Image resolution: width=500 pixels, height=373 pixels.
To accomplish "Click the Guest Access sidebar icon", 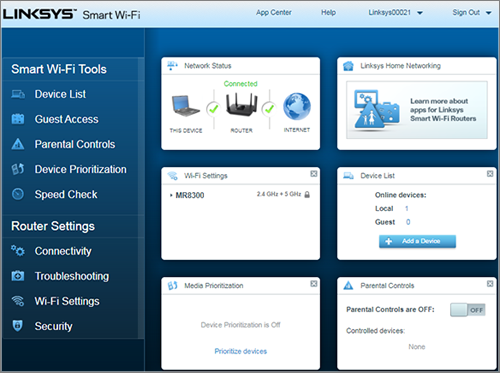I will tap(18, 119).
